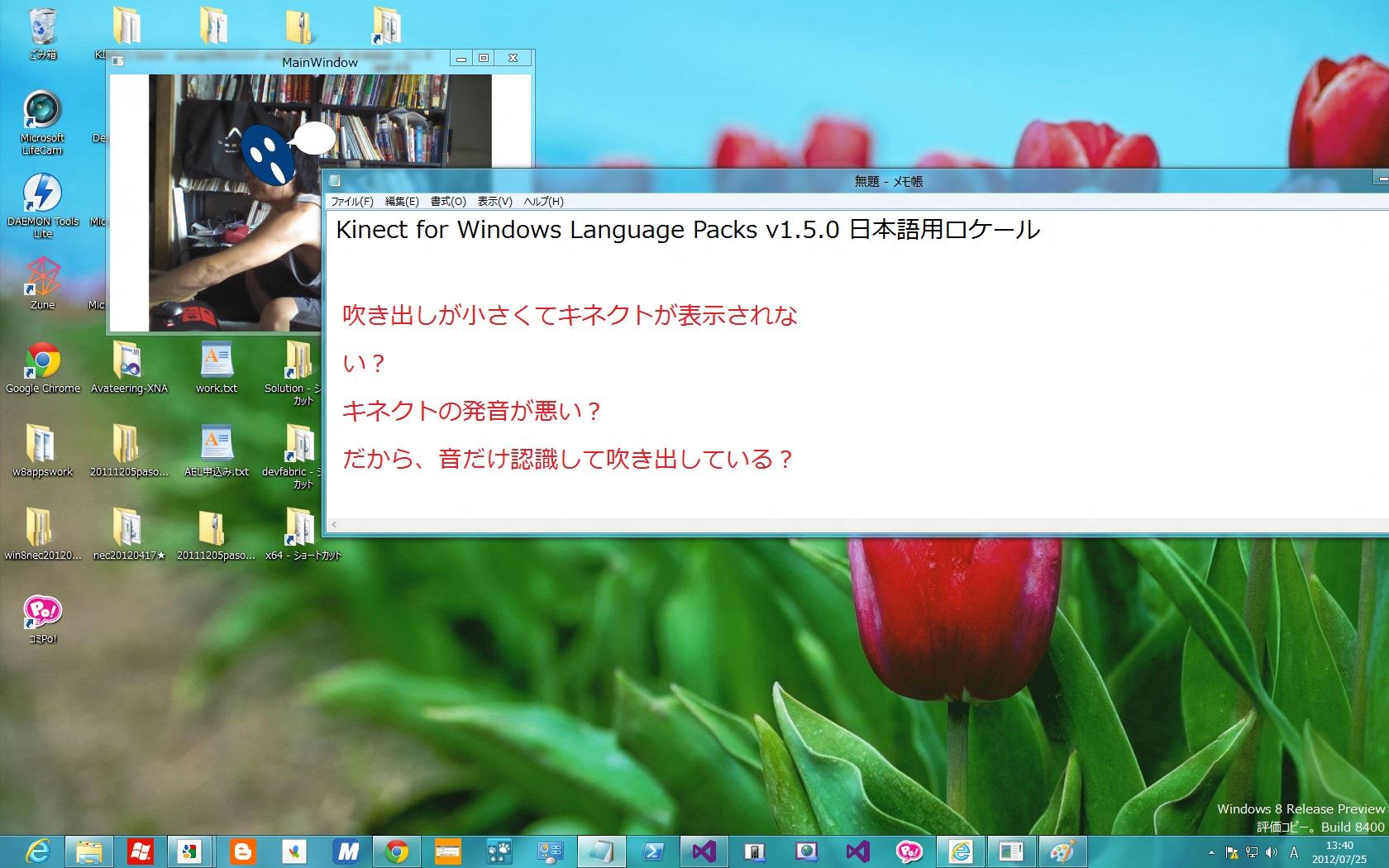Image resolution: width=1389 pixels, height=868 pixels.
Task: Click the line starting with だから、音だけ認識
Action: 569,459
